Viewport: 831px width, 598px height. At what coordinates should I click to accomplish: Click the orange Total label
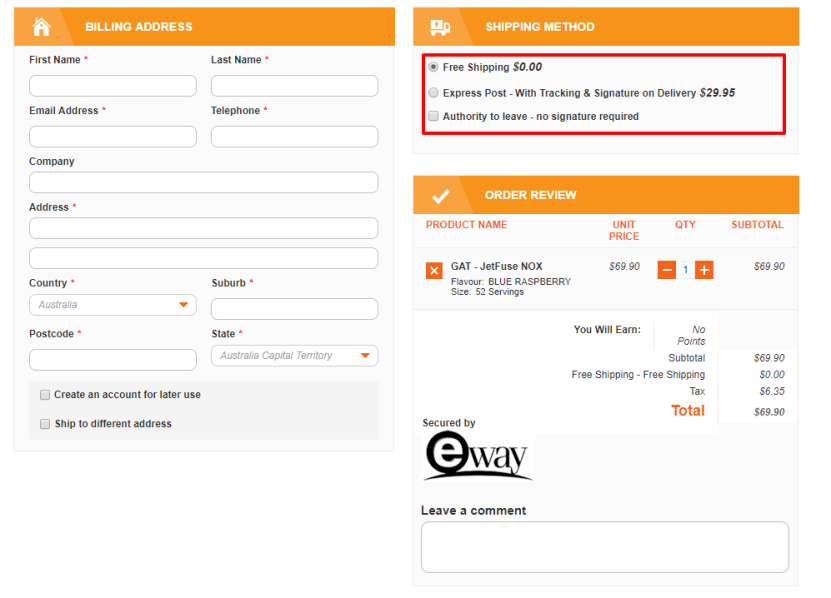(688, 411)
